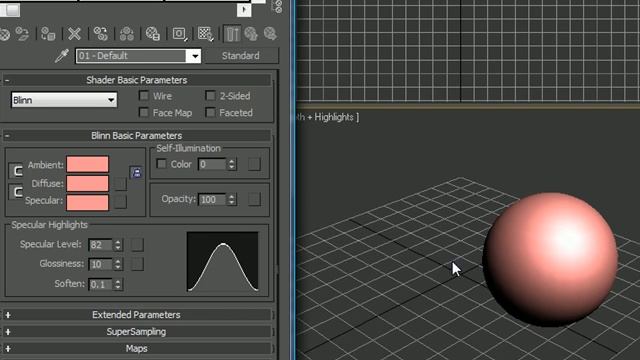Click the Soften value field
640x360 pixels.
click(100, 284)
